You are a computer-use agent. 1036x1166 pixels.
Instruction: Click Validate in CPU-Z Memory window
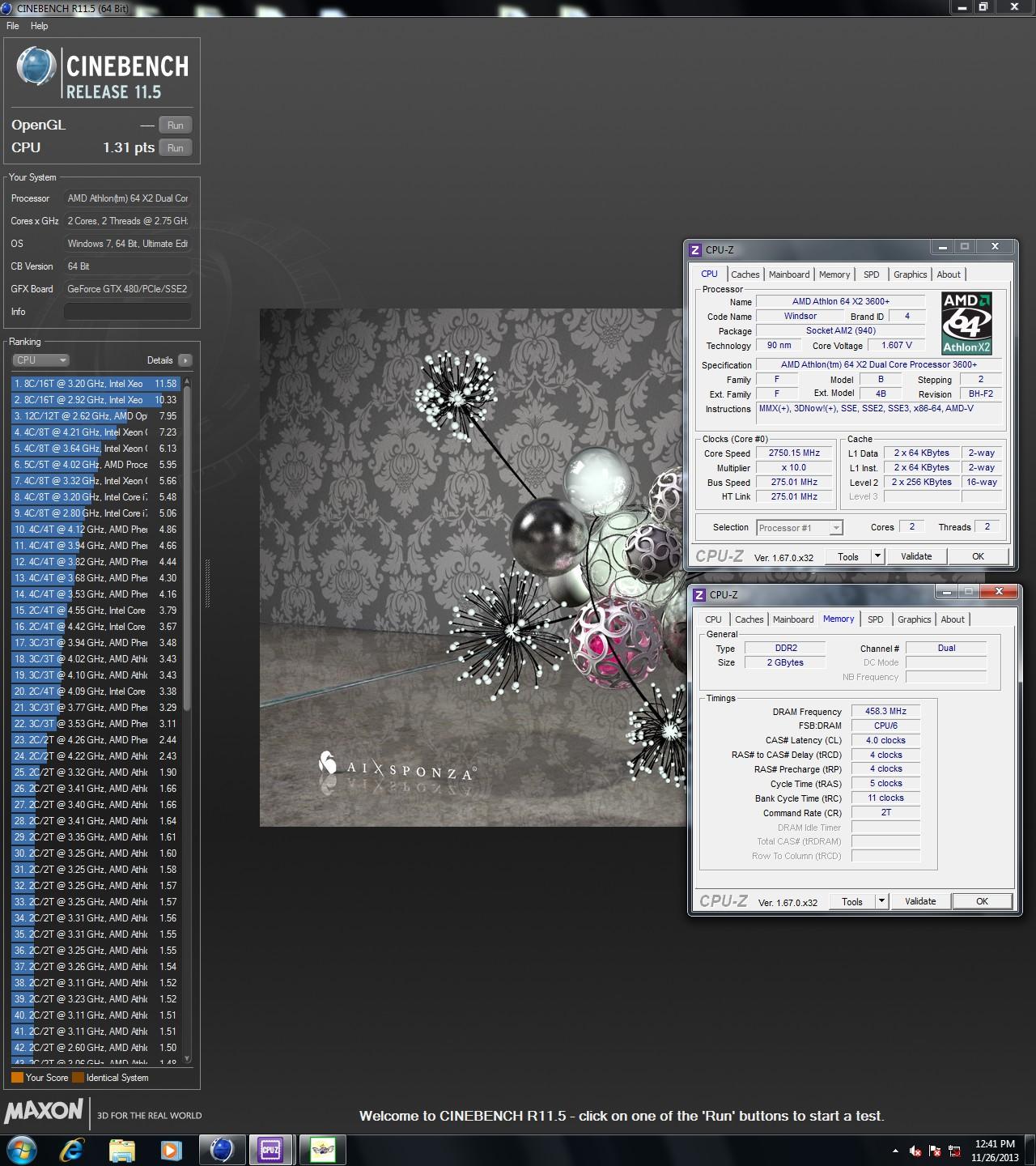pyautogui.click(x=920, y=901)
